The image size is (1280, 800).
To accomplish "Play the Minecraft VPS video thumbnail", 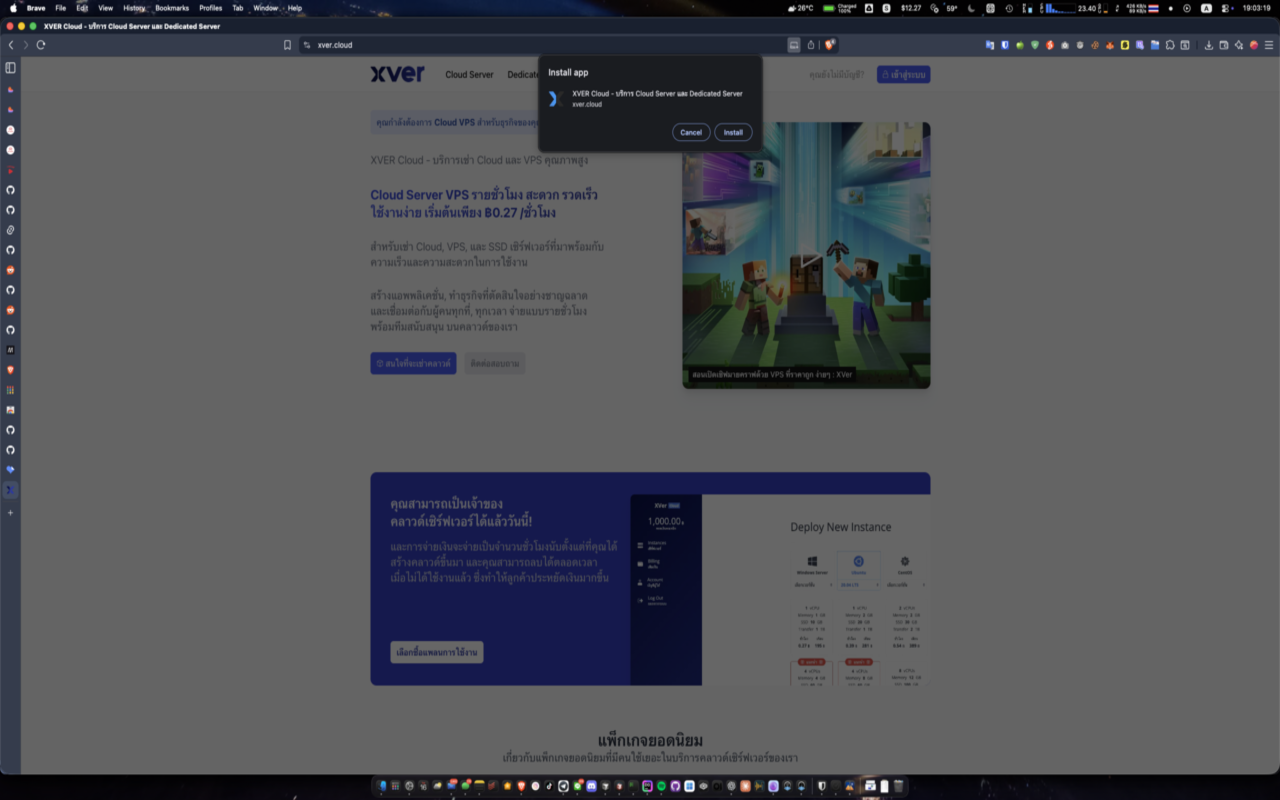I will coord(807,256).
